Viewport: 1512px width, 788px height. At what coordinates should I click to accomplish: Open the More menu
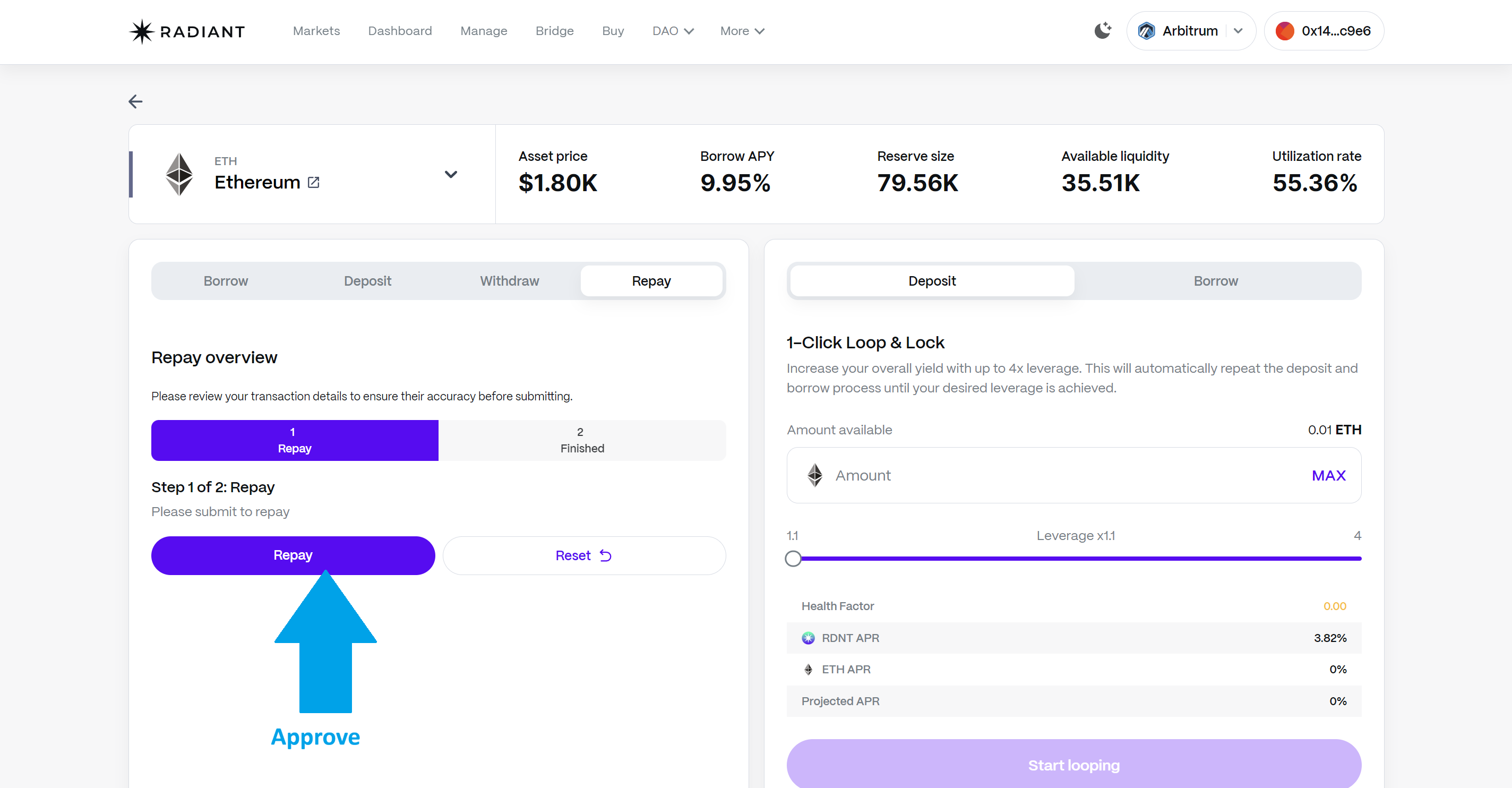tap(742, 31)
